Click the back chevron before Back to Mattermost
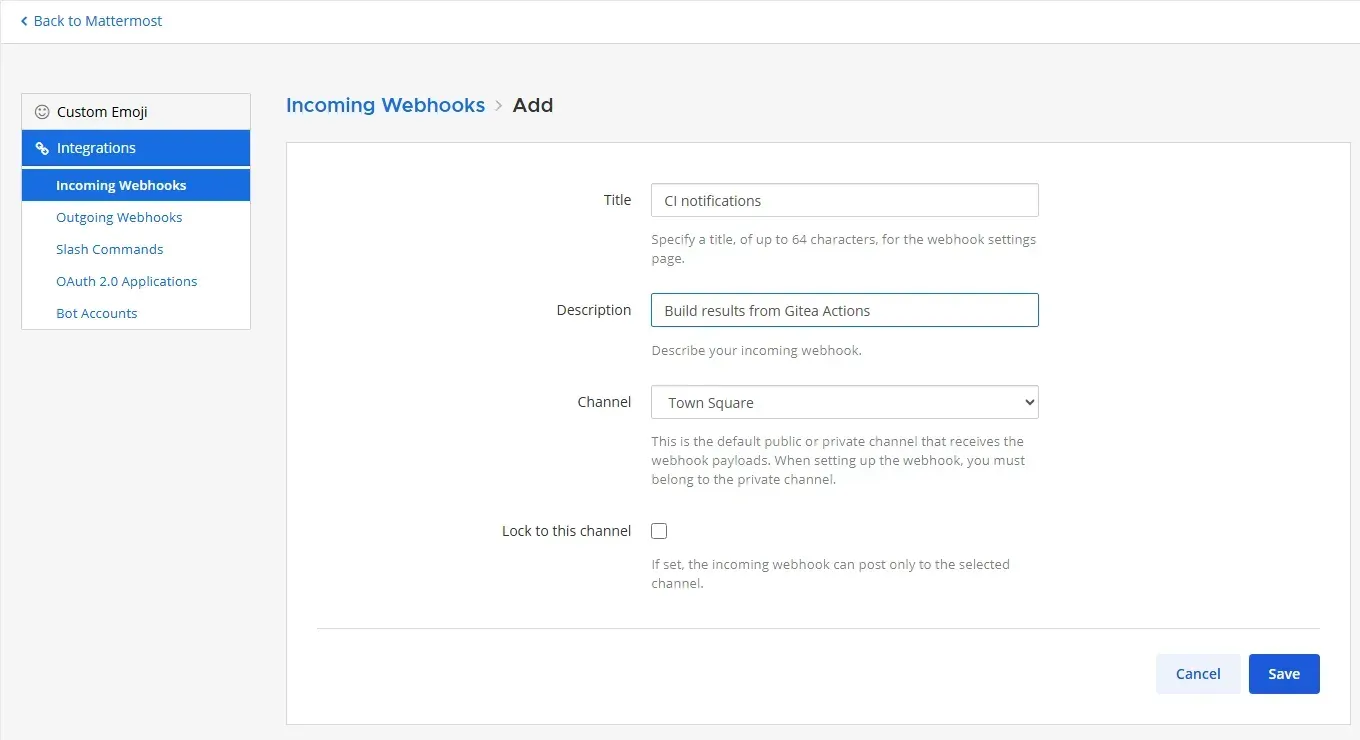The width and height of the screenshot is (1360, 740). (24, 21)
